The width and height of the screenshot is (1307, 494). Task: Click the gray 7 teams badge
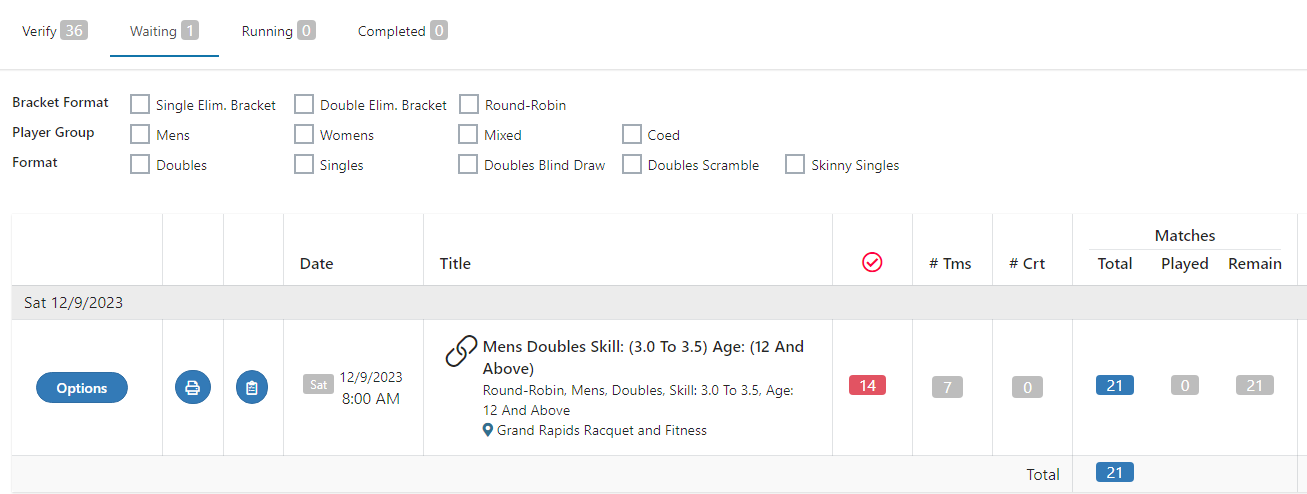[947, 386]
